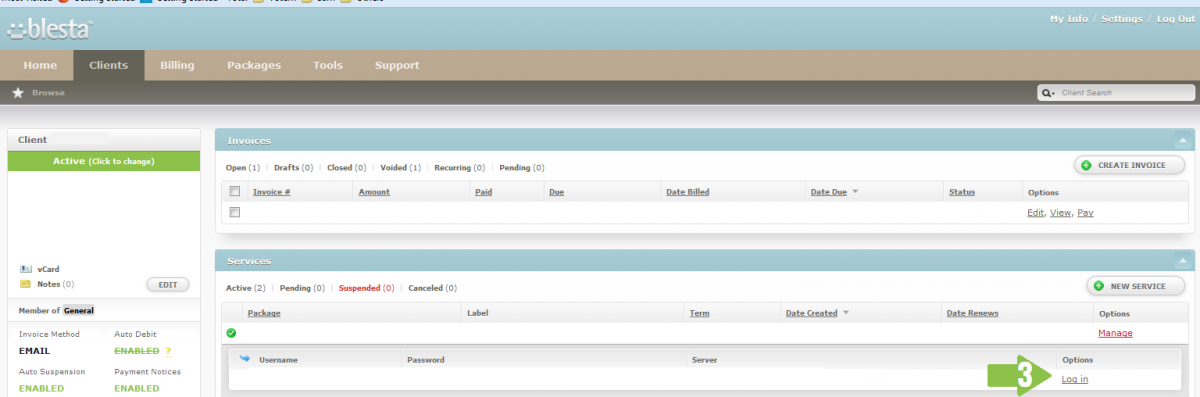Collapse the Invoices panel arrow
Screen dimensions: 1200x397
click(x=1182, y=140)
